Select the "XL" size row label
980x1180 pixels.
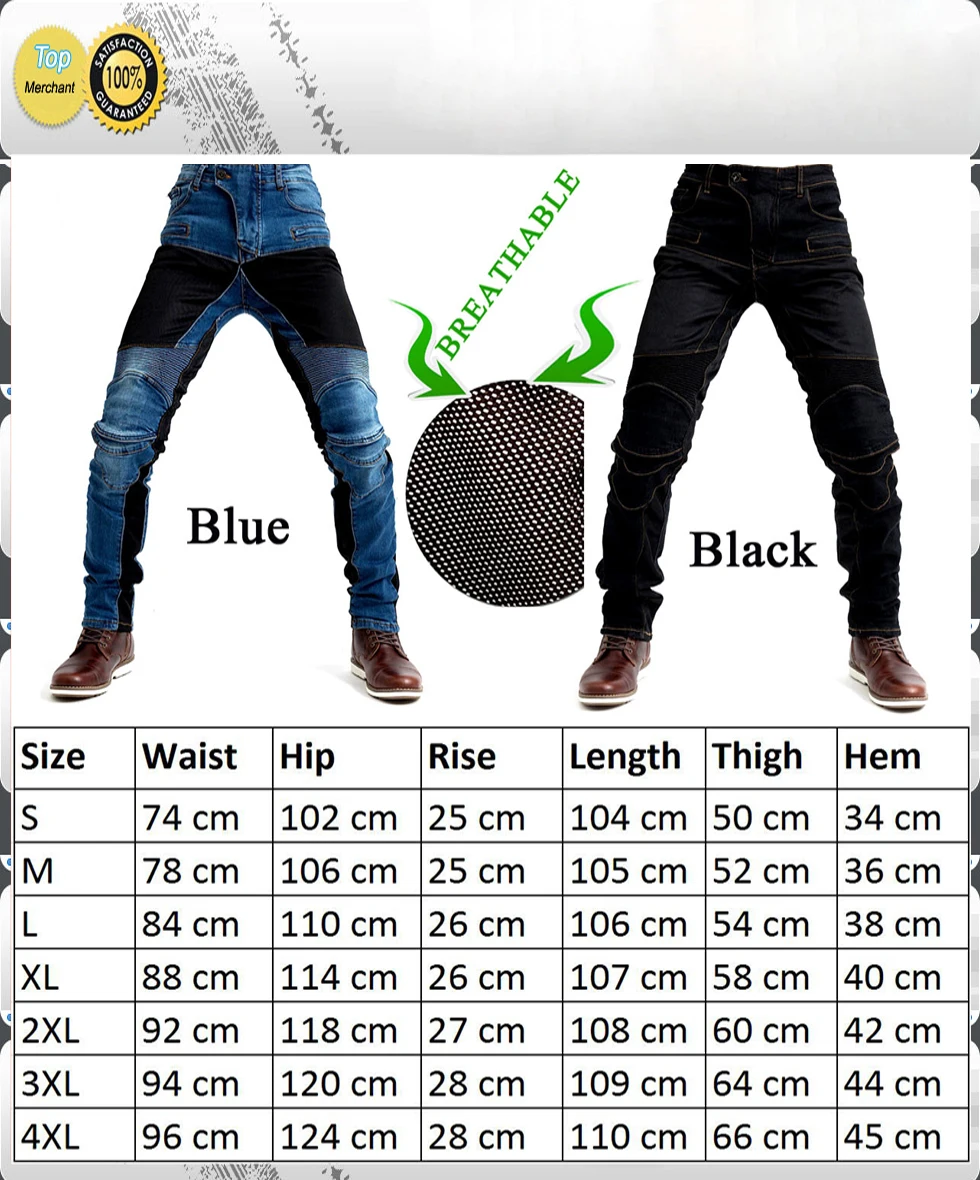point(40,978)
